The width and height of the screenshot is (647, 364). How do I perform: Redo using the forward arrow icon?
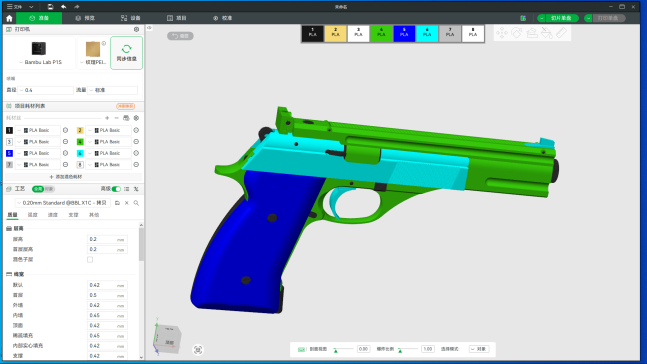[77, 7]
